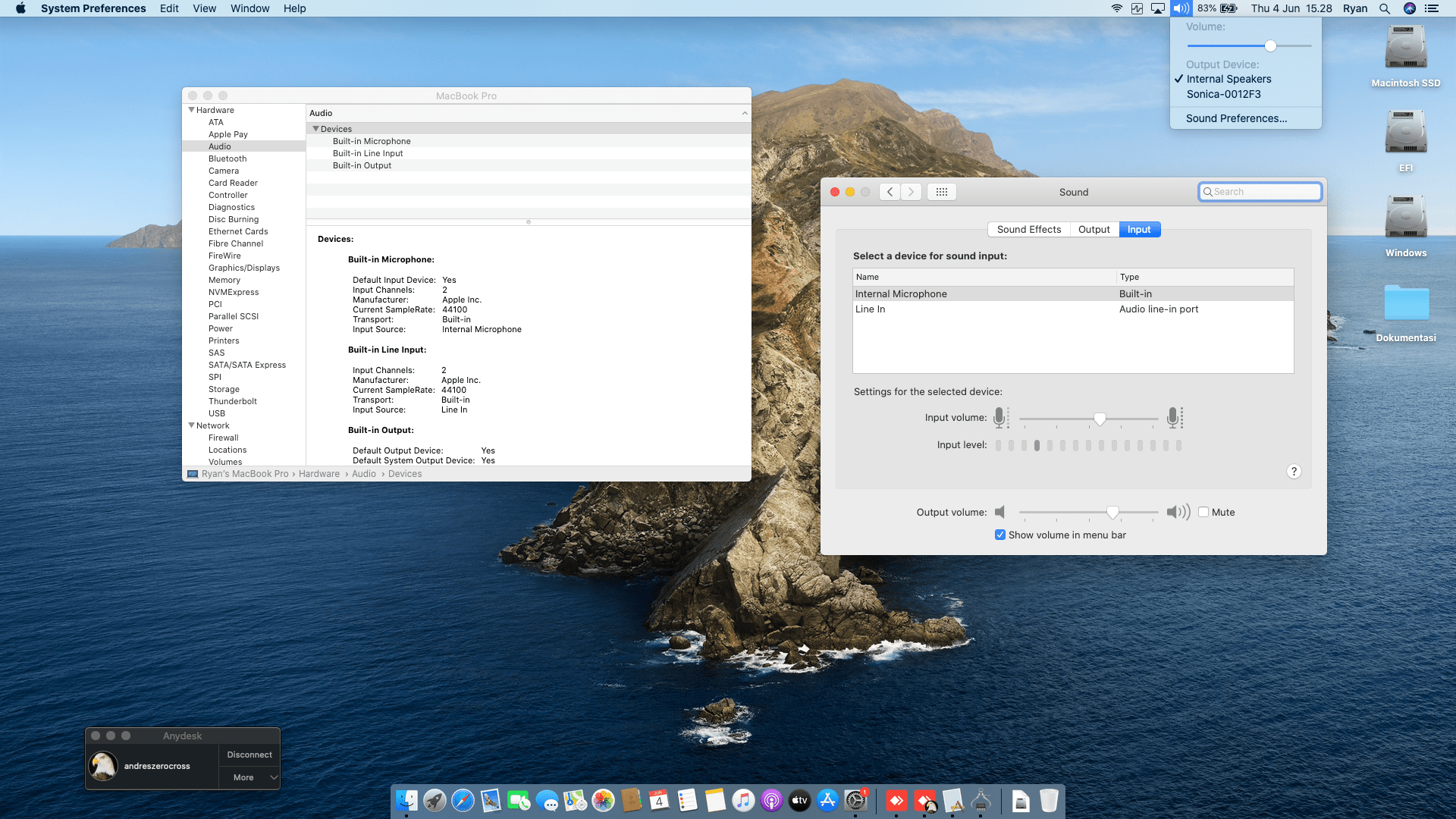Open the Macintosh SSD drive icon
This screenshot has height=819, width=1456.
(x=1405, y=48)
